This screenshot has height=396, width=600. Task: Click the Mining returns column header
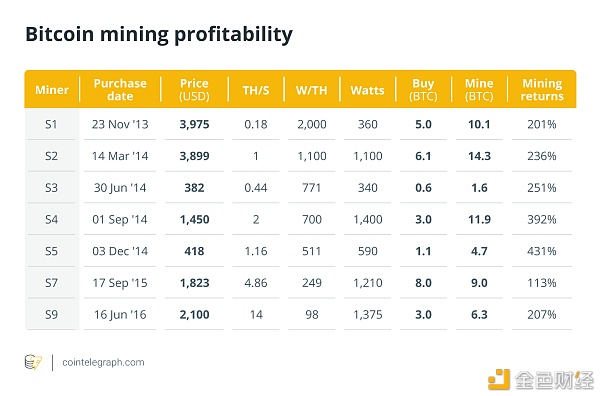pyautogui.click(x=542, y=90)
